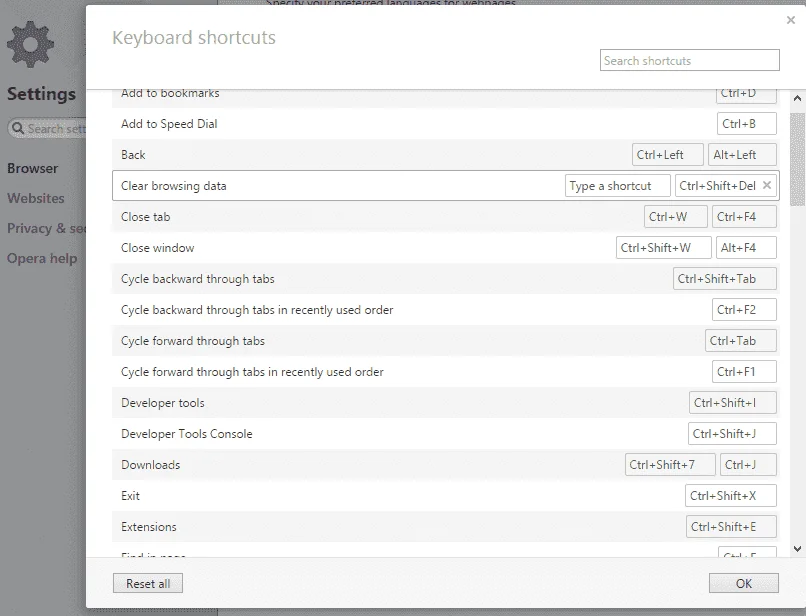
Task: Confirm with the OK button
Action: coord(743,583)
